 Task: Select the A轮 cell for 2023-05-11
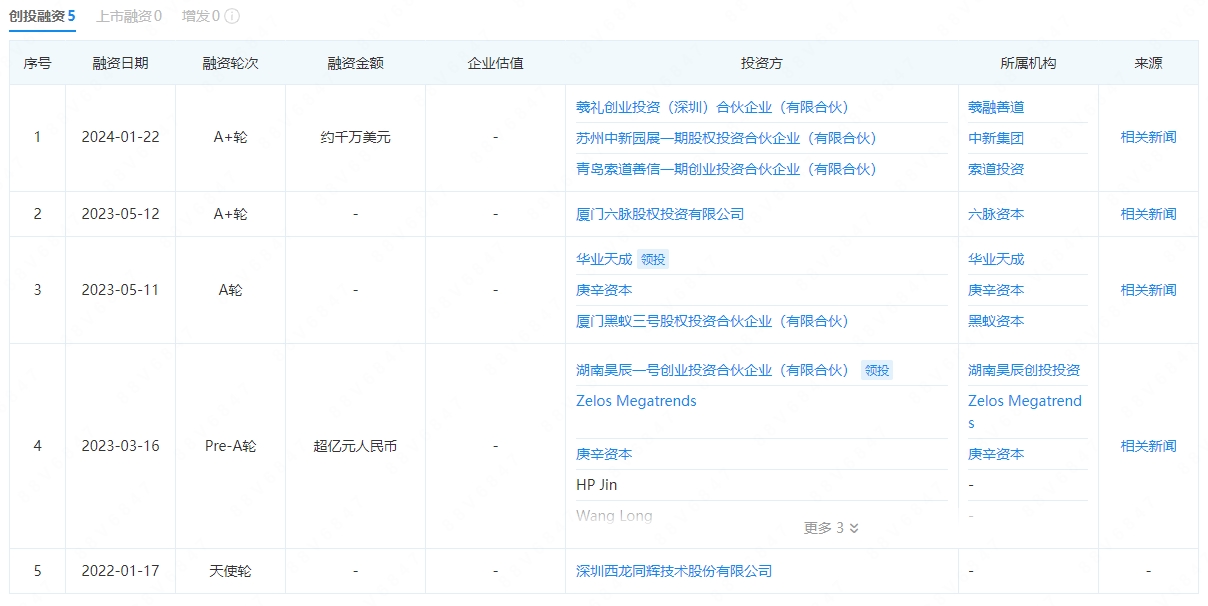tap(230, 290)
